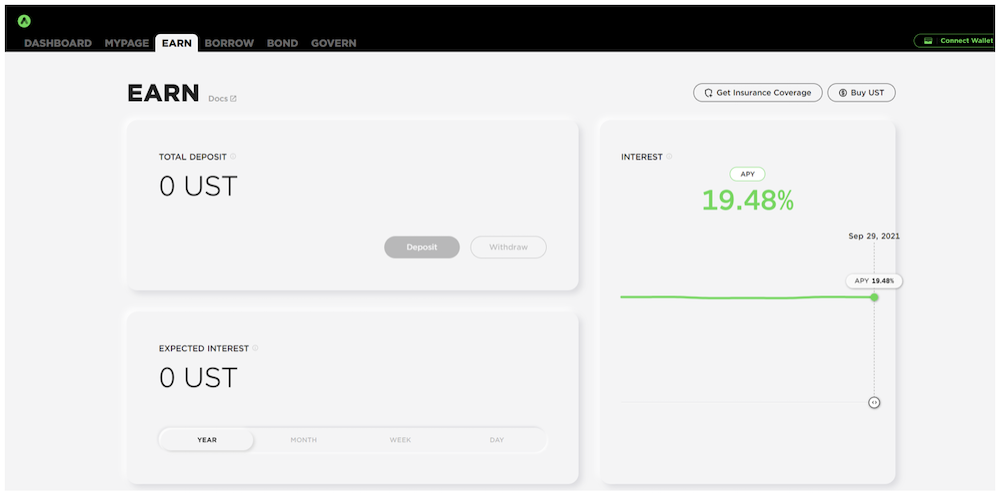Click the info icon next to EXPECTED INTEREST
Screen dimensions: 1000x497
(x=255, y=348)
